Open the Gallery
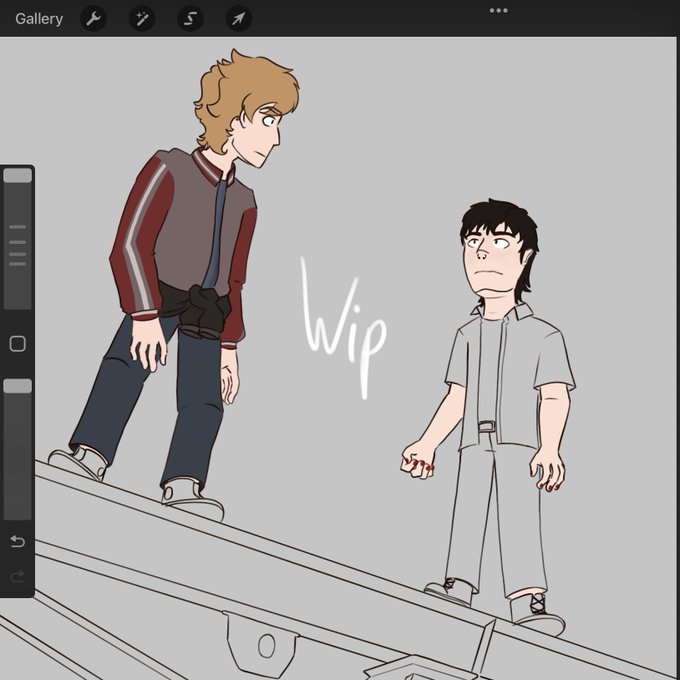Screen dimensions: 680x680 tap(39, 19)
